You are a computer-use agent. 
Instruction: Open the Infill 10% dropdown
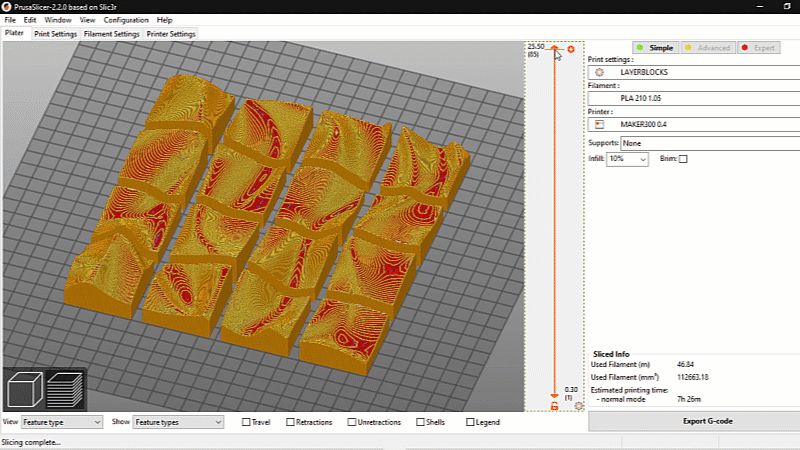click(x=629, y=159)
